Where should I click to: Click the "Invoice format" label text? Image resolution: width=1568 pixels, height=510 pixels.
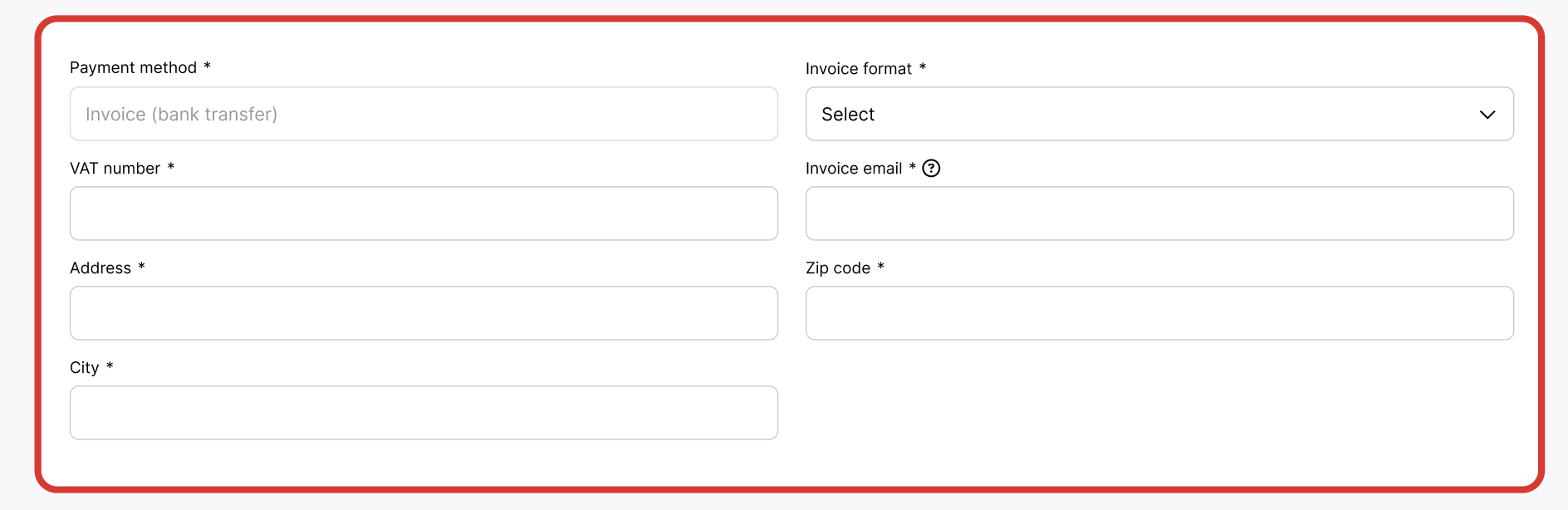(x=858, y=69)
